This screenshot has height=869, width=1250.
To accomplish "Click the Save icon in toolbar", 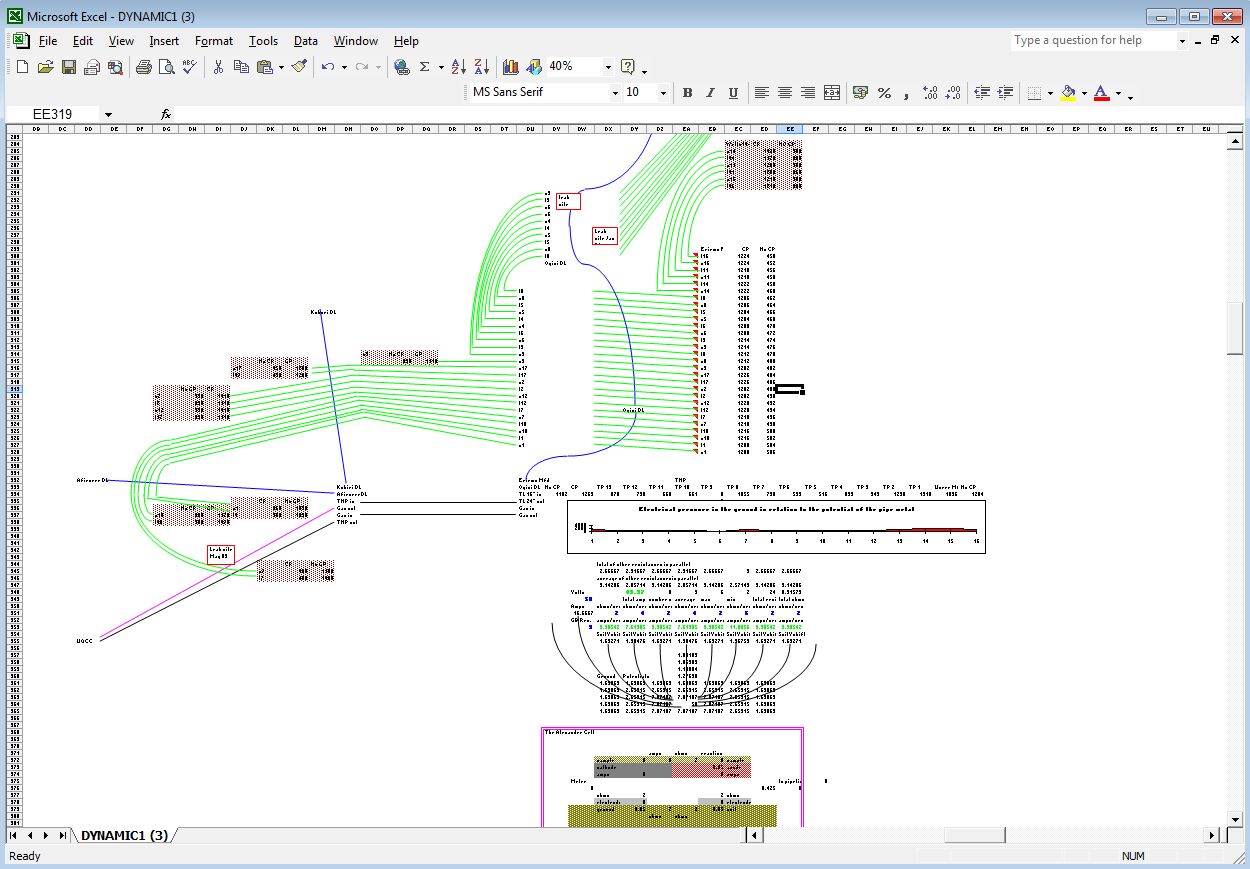I will (x=69, y=67).
